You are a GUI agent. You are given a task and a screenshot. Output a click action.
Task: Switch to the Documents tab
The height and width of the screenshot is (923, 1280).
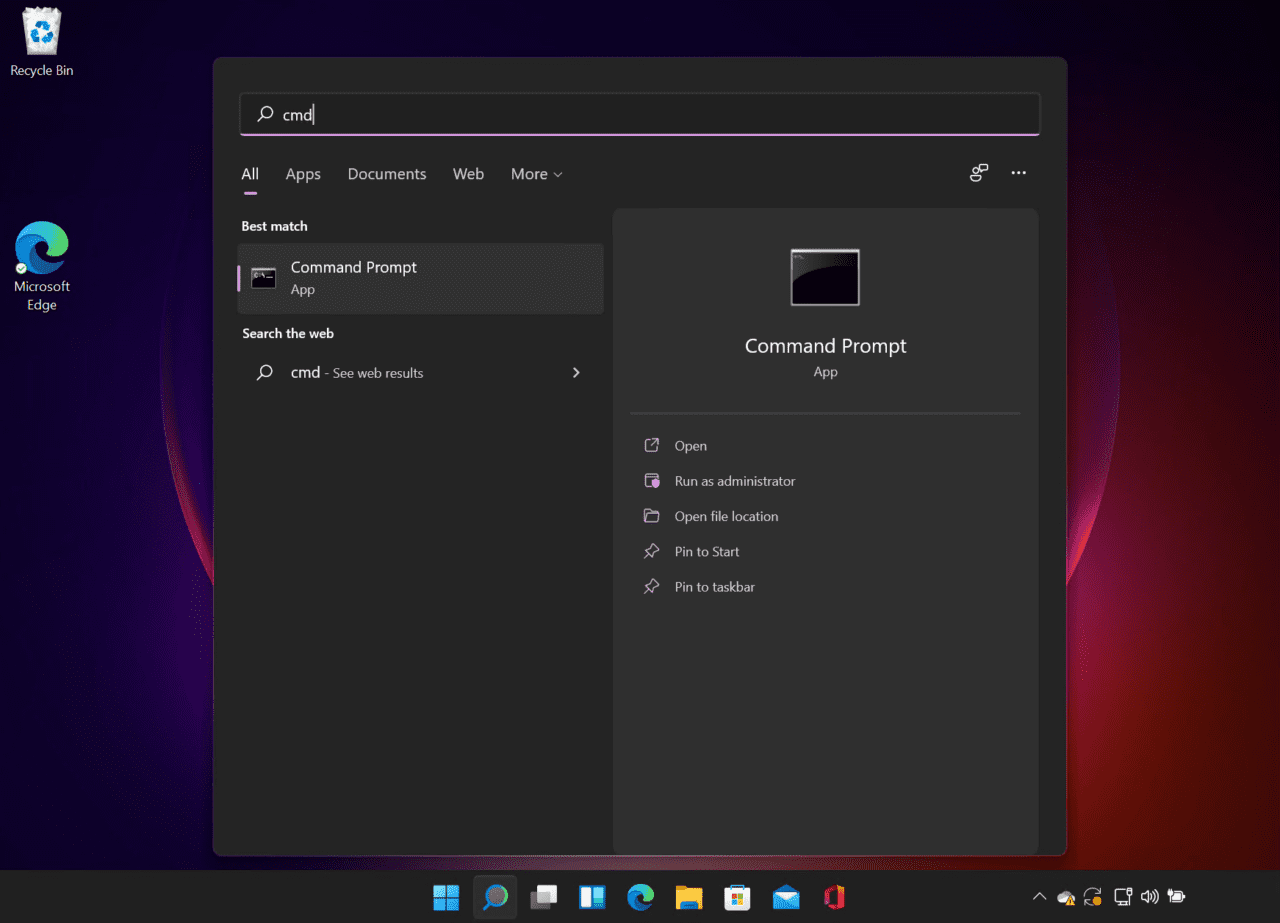(x=387, y=174)
